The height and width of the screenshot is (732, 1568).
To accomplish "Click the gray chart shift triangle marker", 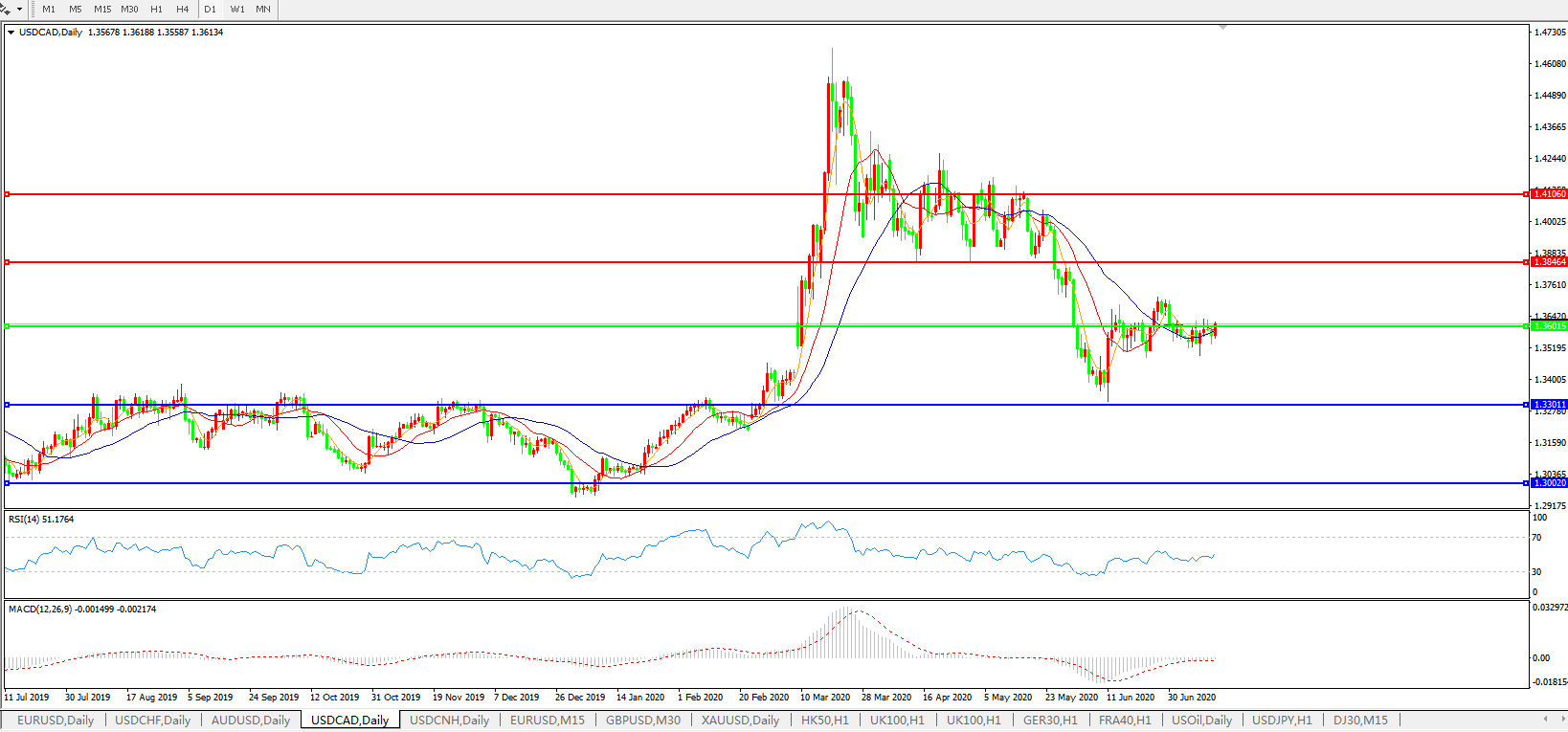I will point(1222,28).
